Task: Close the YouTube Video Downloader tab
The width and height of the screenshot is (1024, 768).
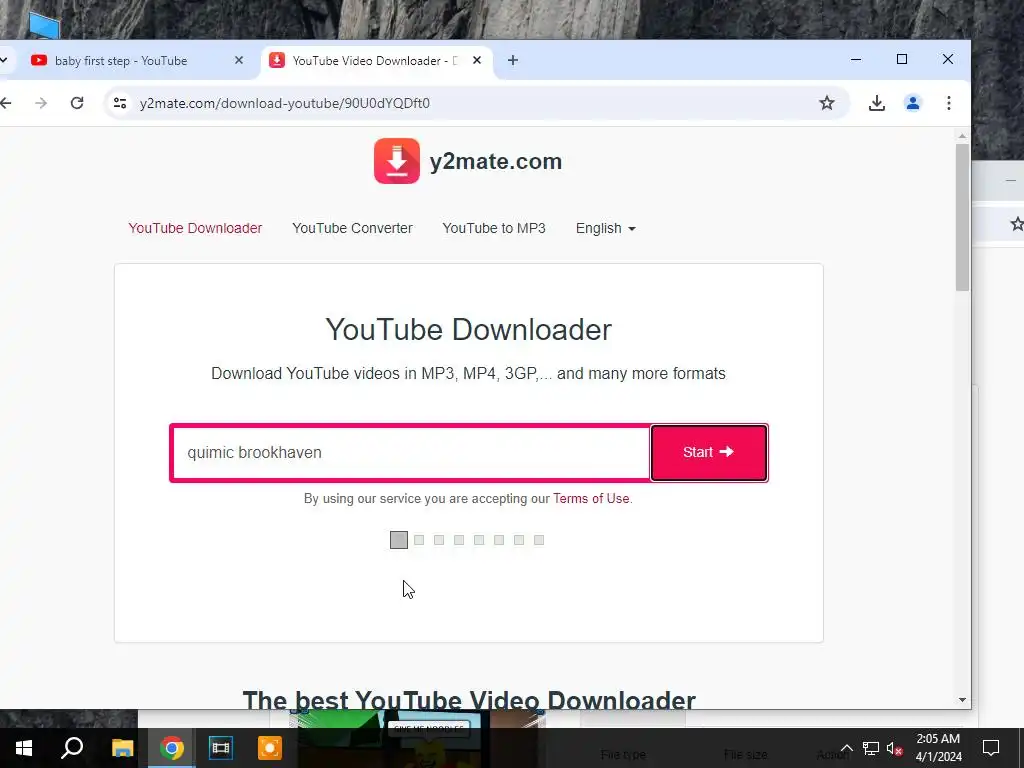Action: [x=477, y=60]
